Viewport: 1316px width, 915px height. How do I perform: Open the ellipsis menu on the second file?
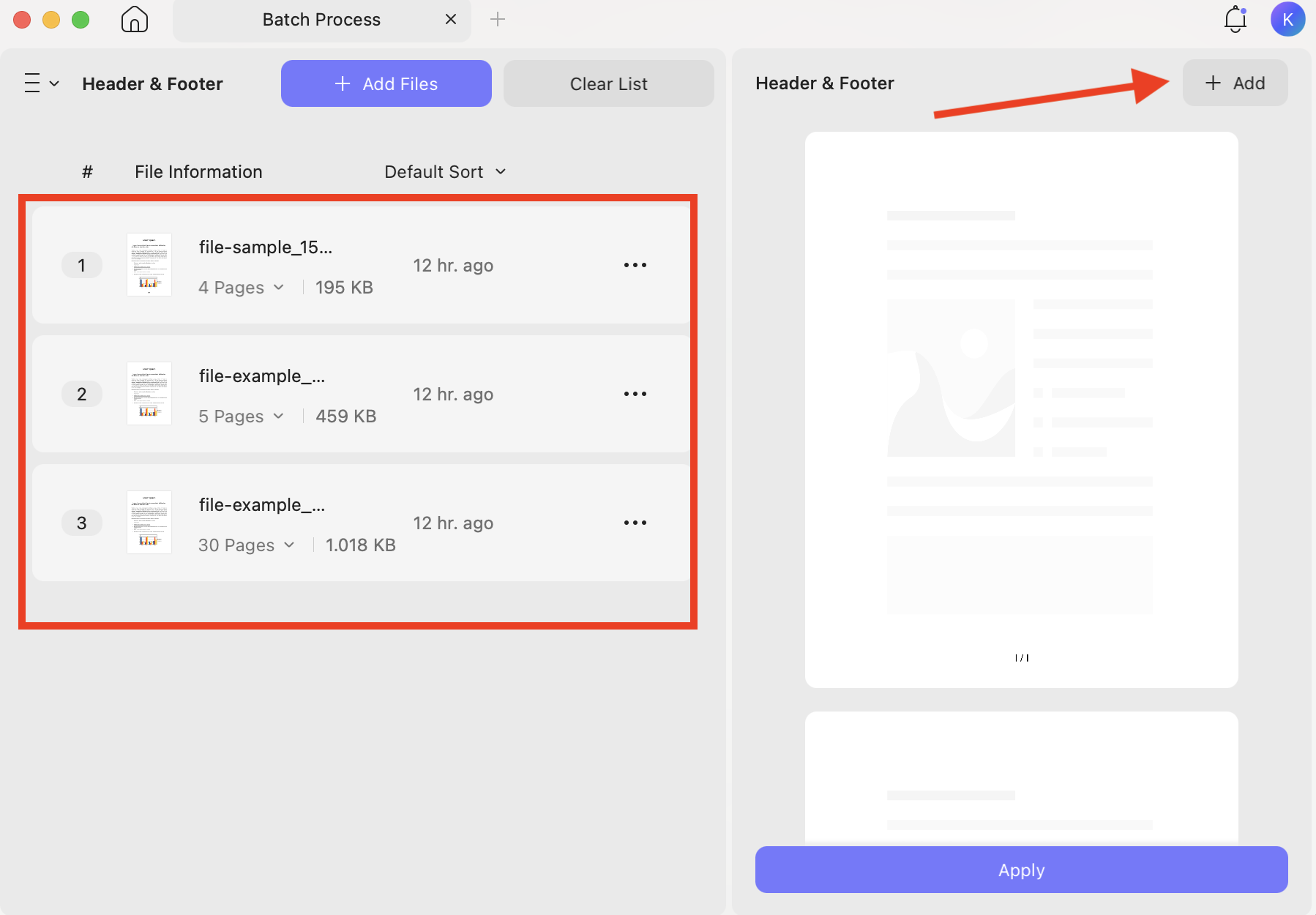635,394
